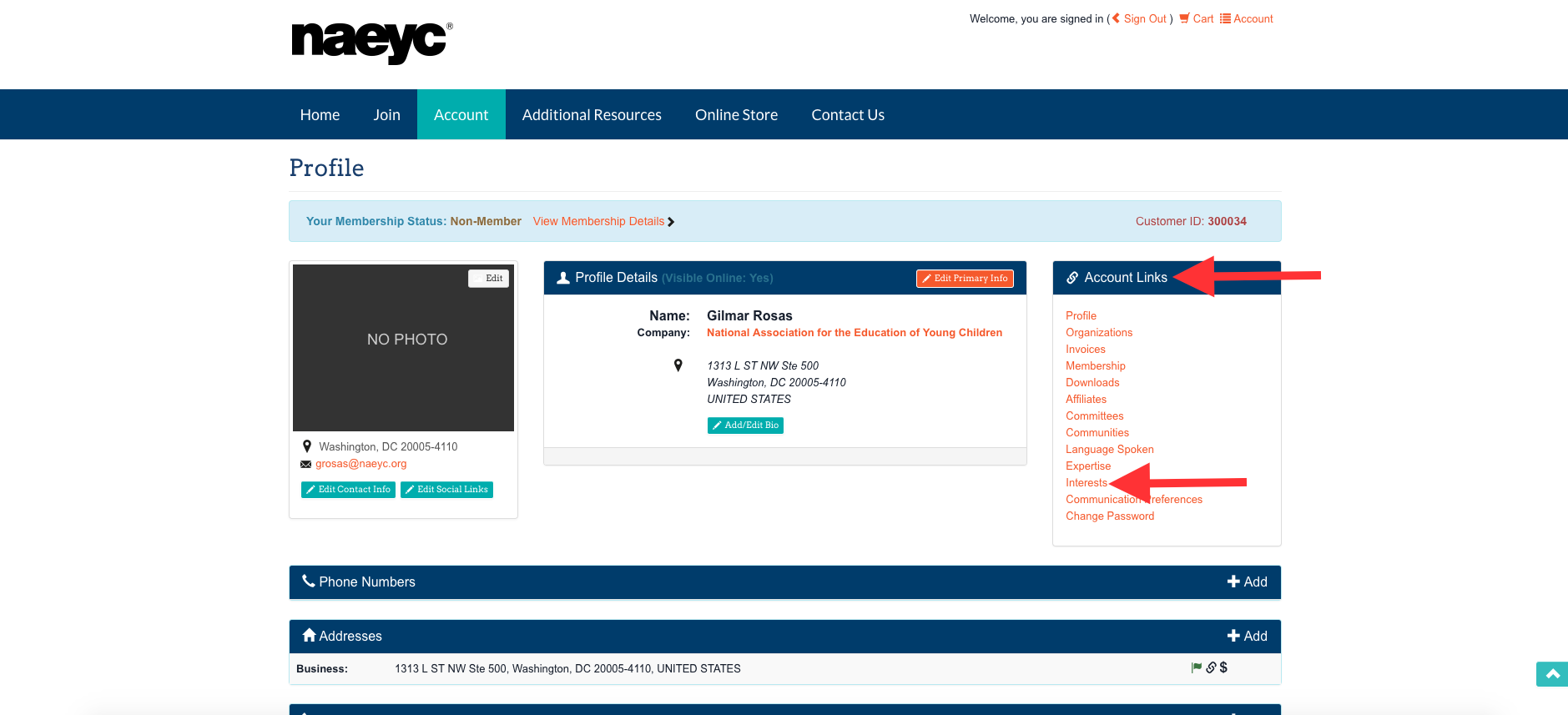The height and width of the screenshot is (715, 1568).
Task: Open Invoices in Account Links
Action: [1086, 349]
